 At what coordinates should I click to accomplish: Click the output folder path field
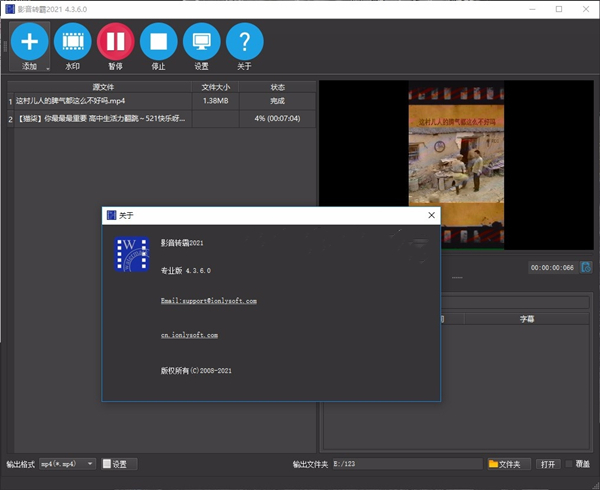(407, 464)
